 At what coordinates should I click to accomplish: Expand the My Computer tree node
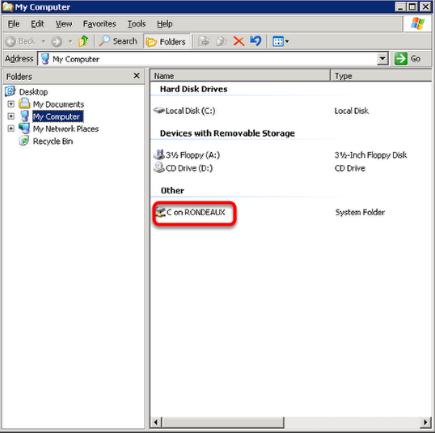[11, 116]
